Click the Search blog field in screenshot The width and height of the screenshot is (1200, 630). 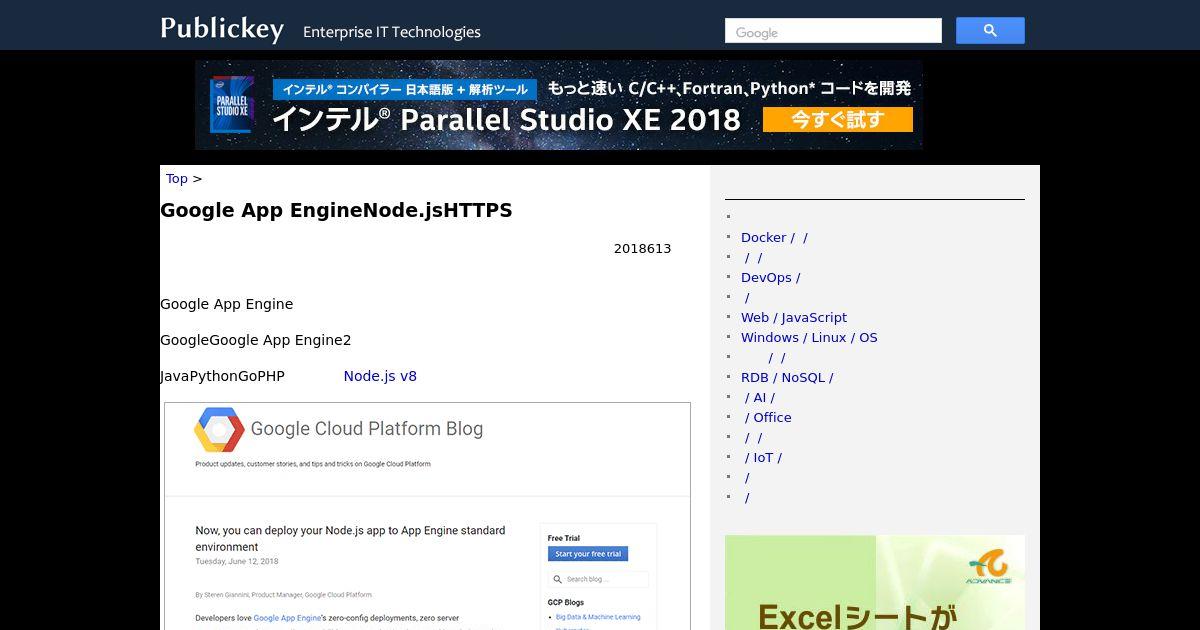598,579
